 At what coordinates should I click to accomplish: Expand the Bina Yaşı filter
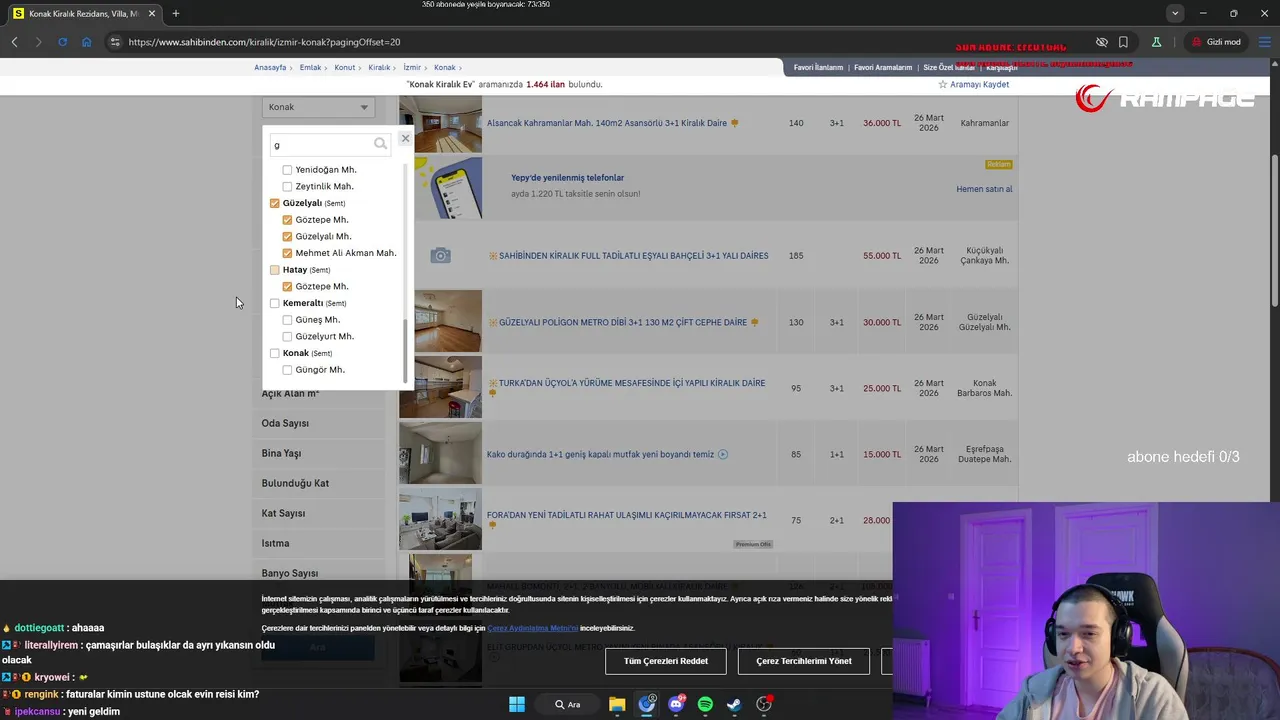point(281,453)
